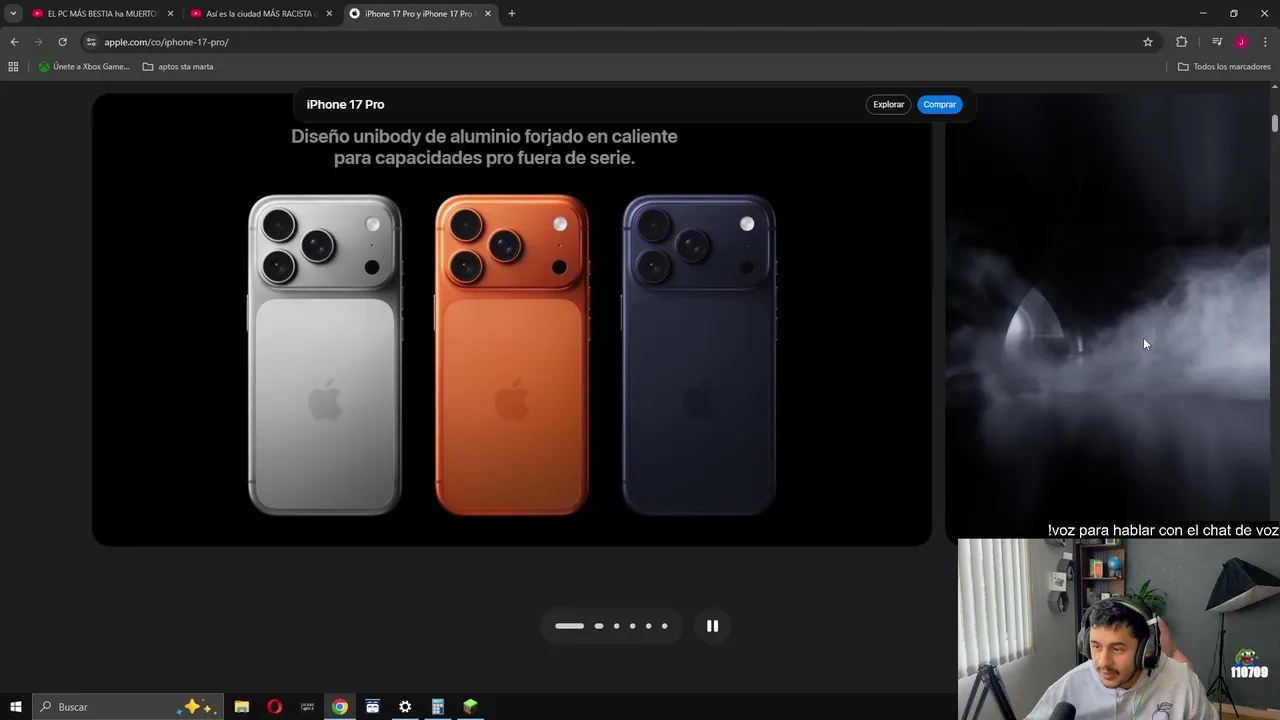Image resolution: width=1280 pixels, height=720 pixels.
Task: Click the deep blue iPhone 17 Pro image
Action: click(698, 355)
